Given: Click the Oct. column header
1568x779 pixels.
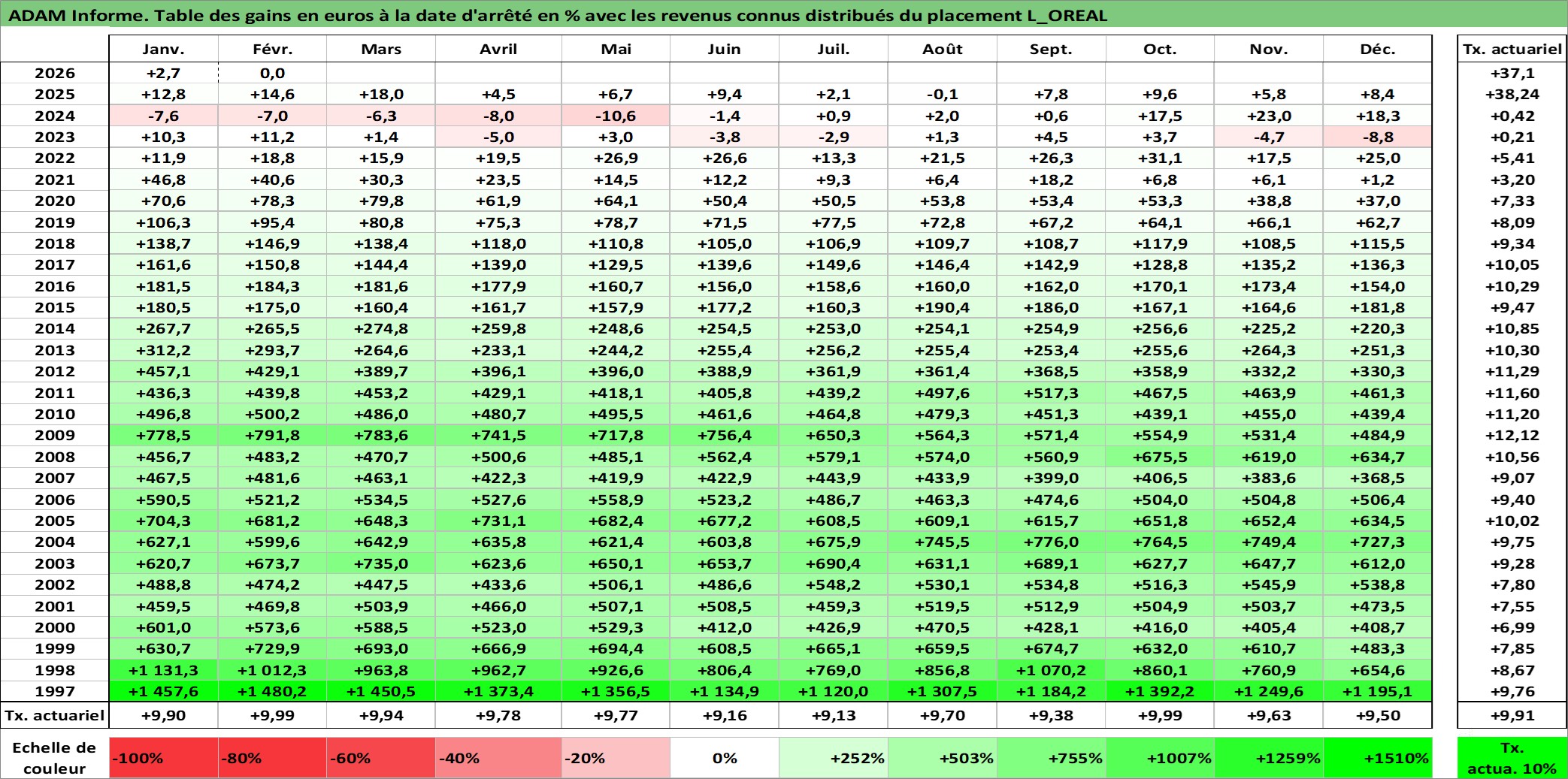Looking at the screenshot, I should (1160, 49).
